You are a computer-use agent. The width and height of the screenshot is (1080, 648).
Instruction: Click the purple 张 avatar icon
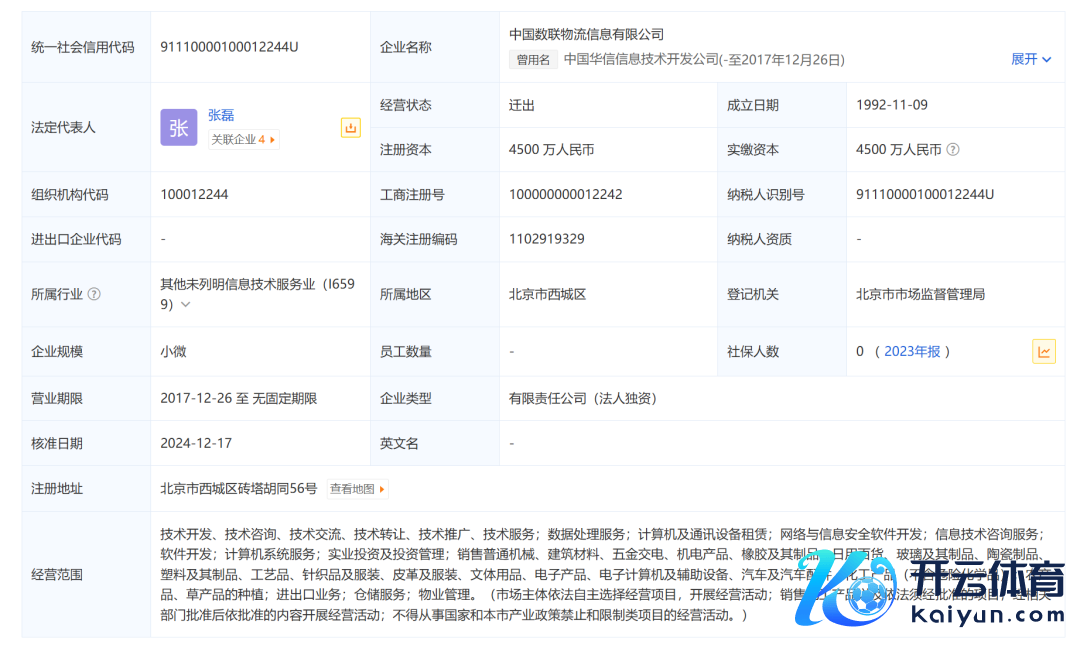point(179,127)
